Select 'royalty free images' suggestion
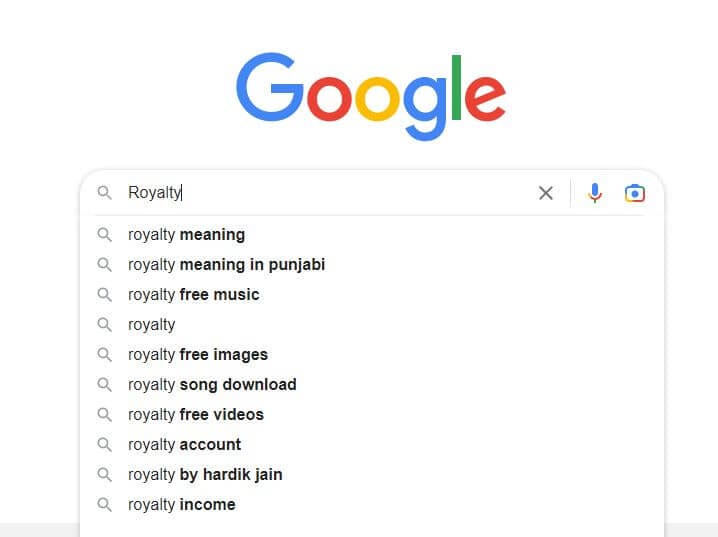718x537 pixels. (372, 354)
